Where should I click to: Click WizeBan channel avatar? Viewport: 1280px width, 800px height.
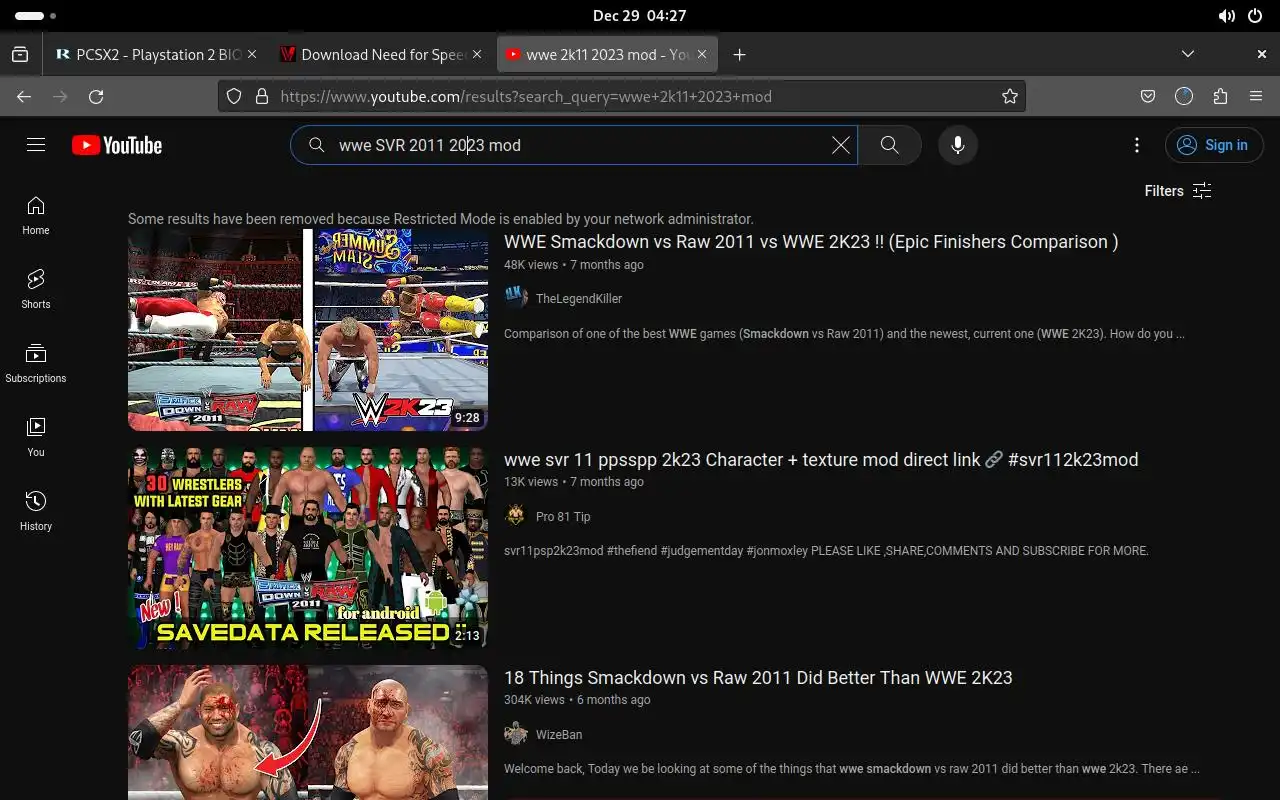pos(516,734)
